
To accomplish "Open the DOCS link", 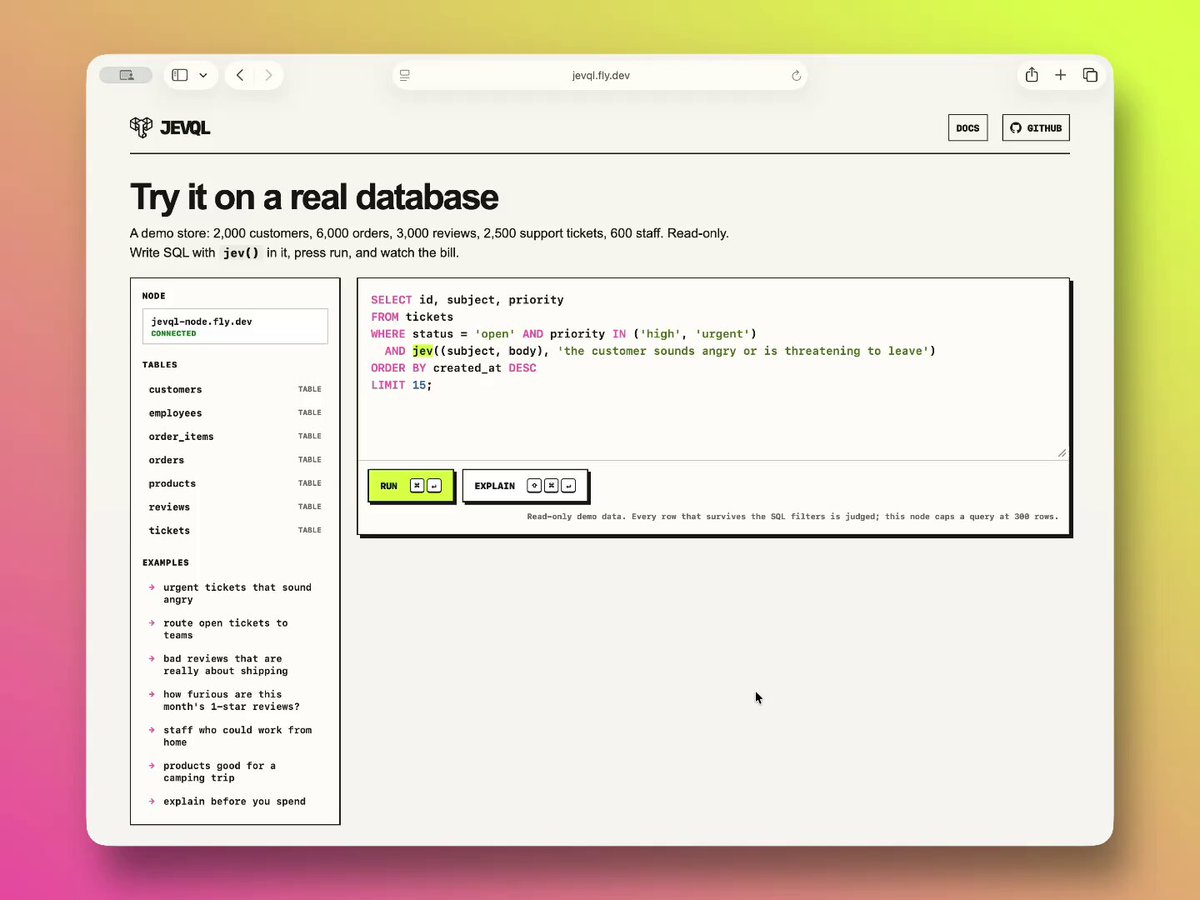I will 968,128.
